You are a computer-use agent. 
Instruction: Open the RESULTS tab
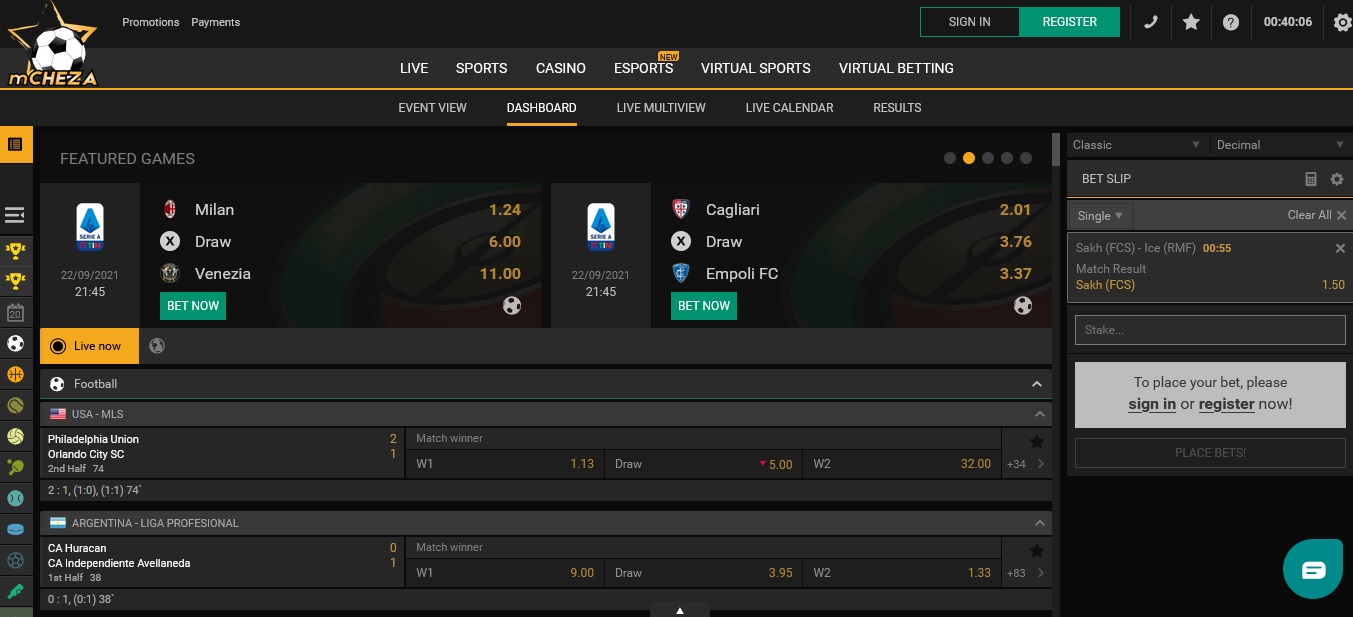click(897, 108)
